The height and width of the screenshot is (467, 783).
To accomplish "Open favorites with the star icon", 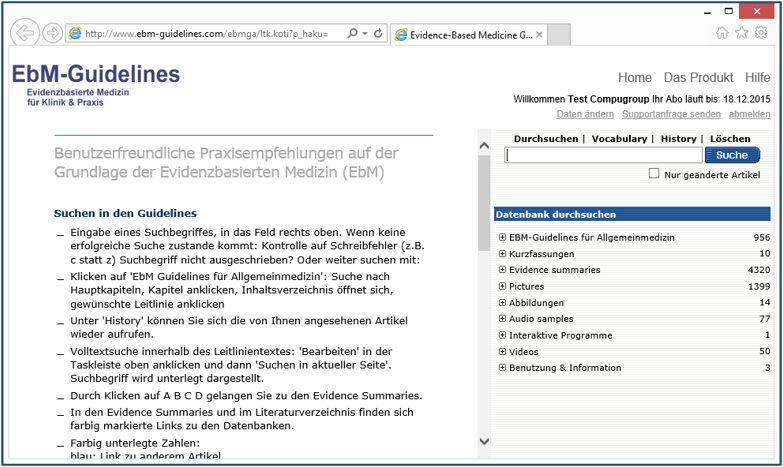I will point(742,33).
